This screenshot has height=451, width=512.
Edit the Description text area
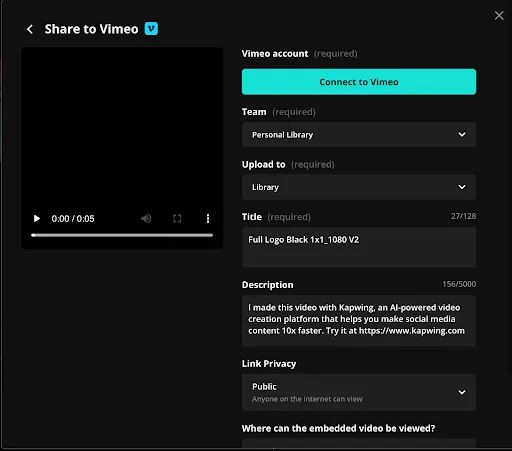[359, 320]
